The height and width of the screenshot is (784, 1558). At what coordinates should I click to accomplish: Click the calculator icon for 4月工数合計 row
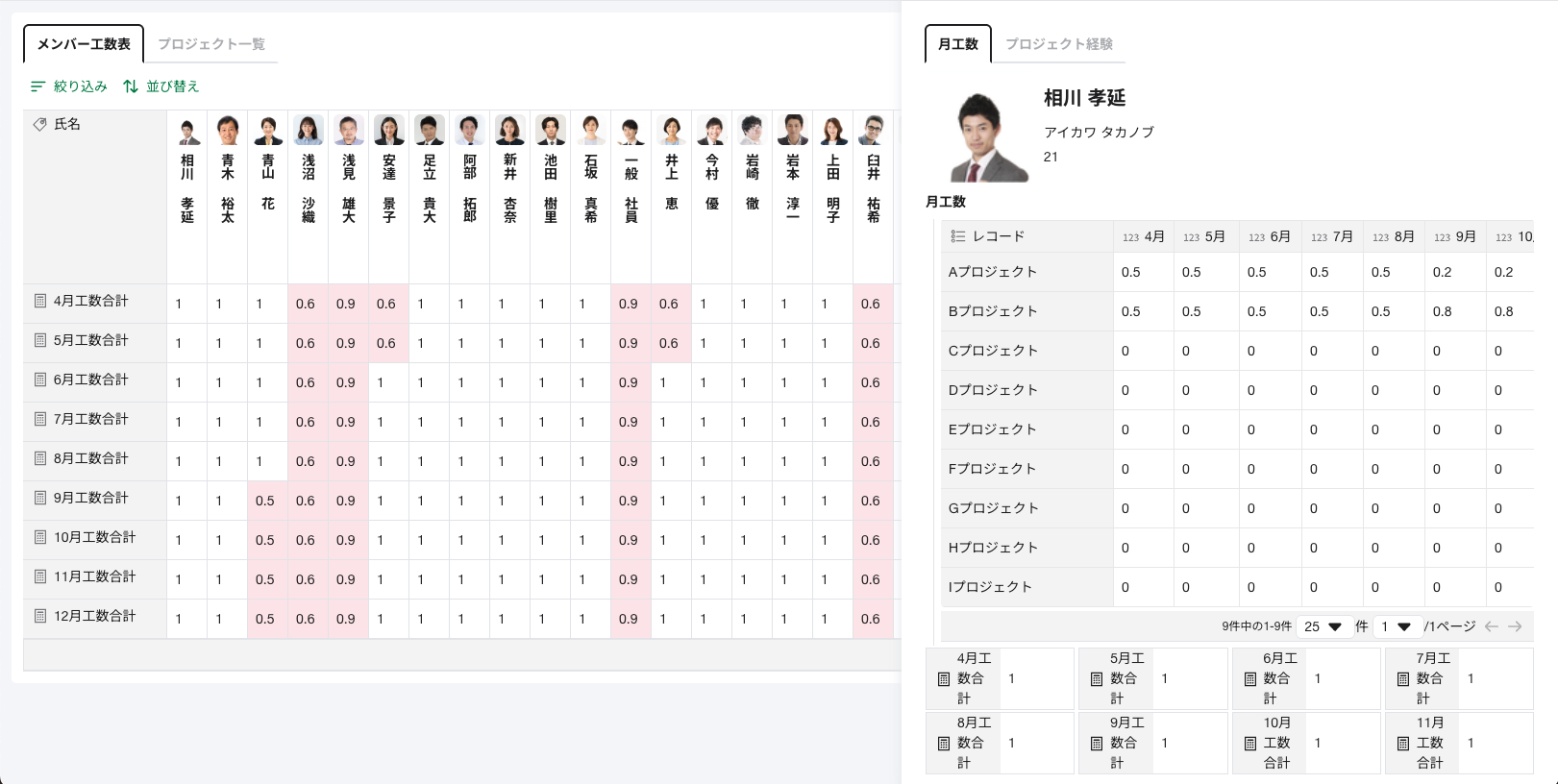click(40, 301)
